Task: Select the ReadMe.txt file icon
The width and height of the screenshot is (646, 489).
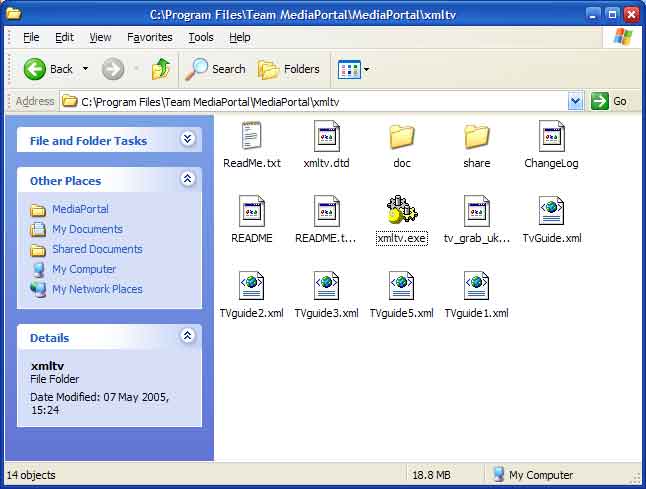Action: pos(251,135)
